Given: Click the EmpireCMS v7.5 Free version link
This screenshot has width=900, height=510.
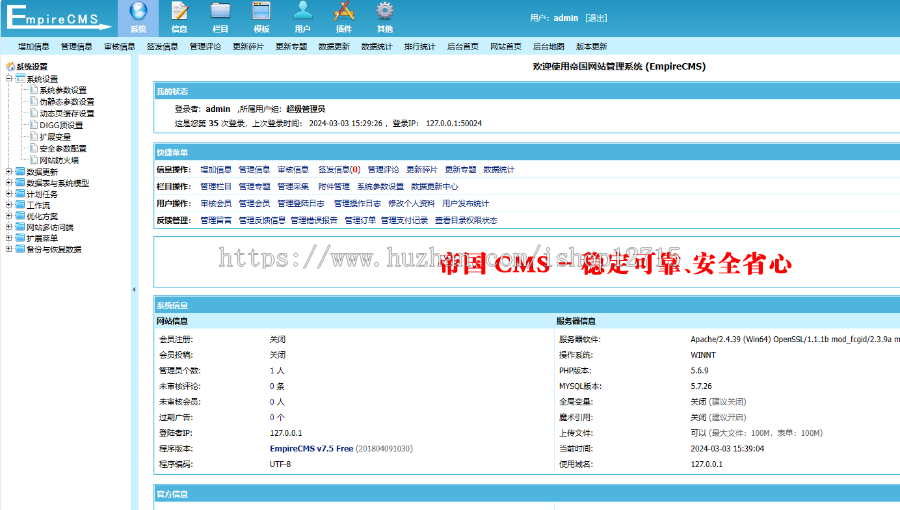Looking at the screenshot, I should coord(311,449).
